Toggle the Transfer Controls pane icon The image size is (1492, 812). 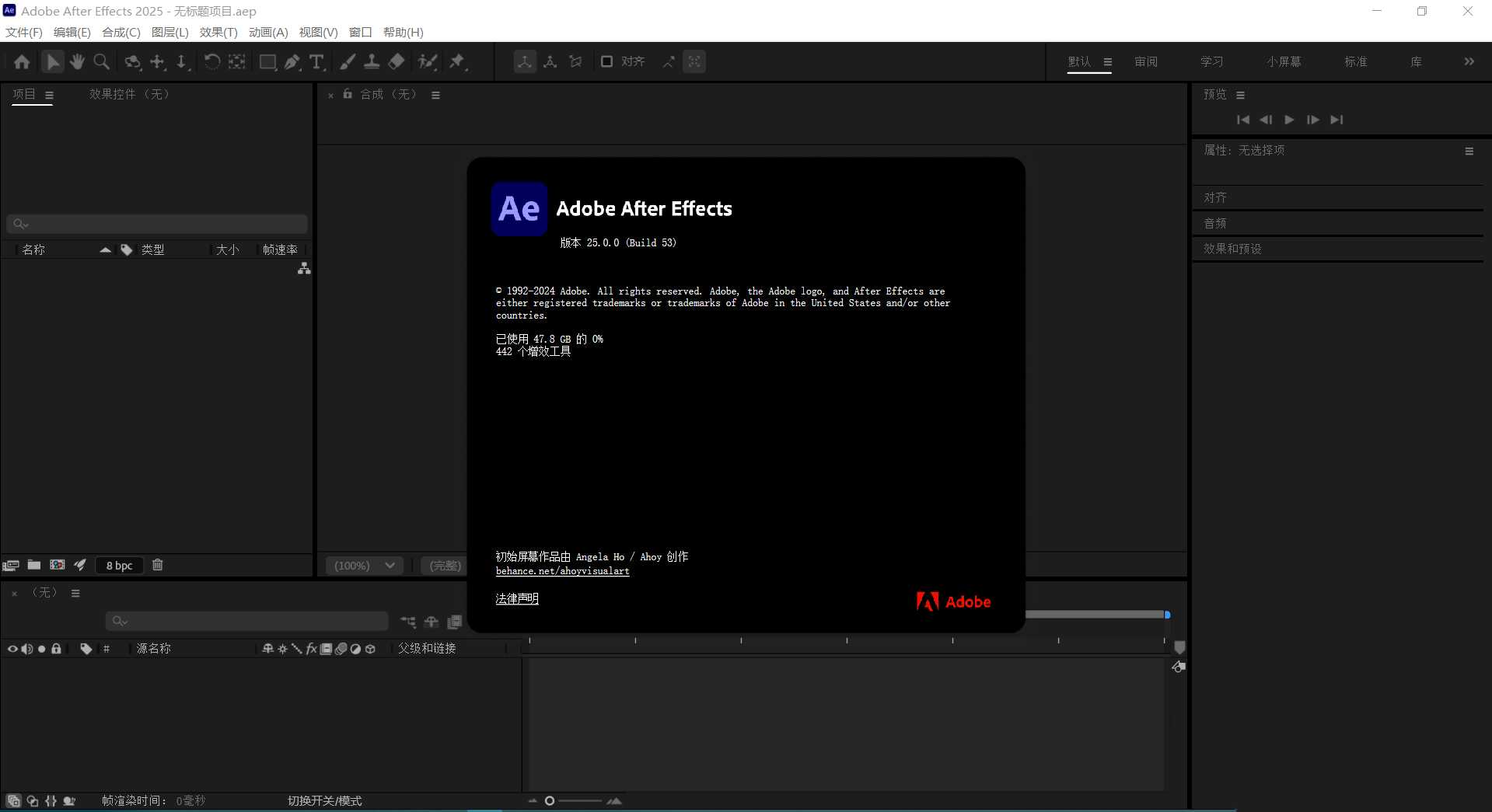[33, 800]
